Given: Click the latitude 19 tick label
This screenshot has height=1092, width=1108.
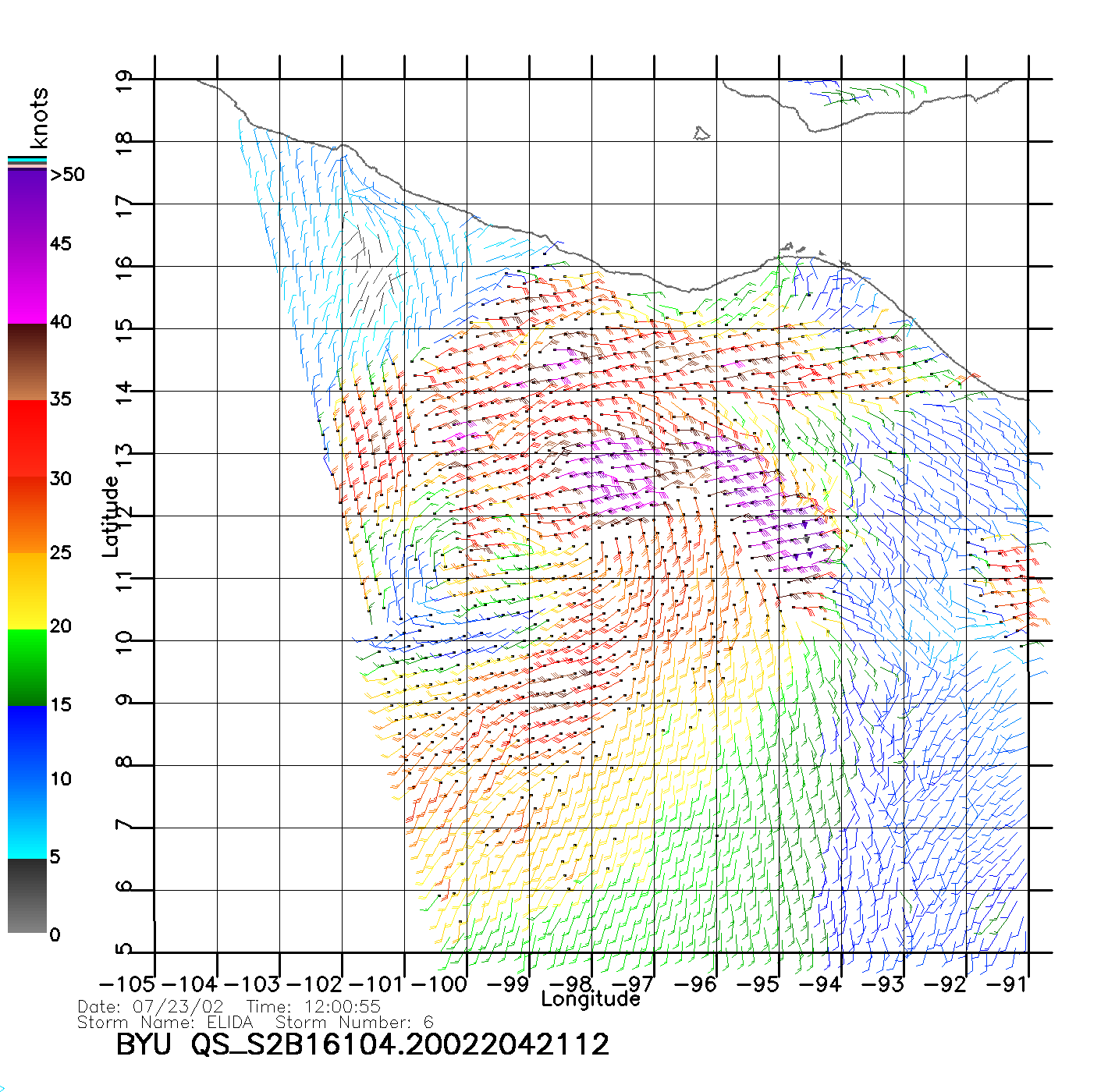Looking at the screenshot, I should pos(123,81).
